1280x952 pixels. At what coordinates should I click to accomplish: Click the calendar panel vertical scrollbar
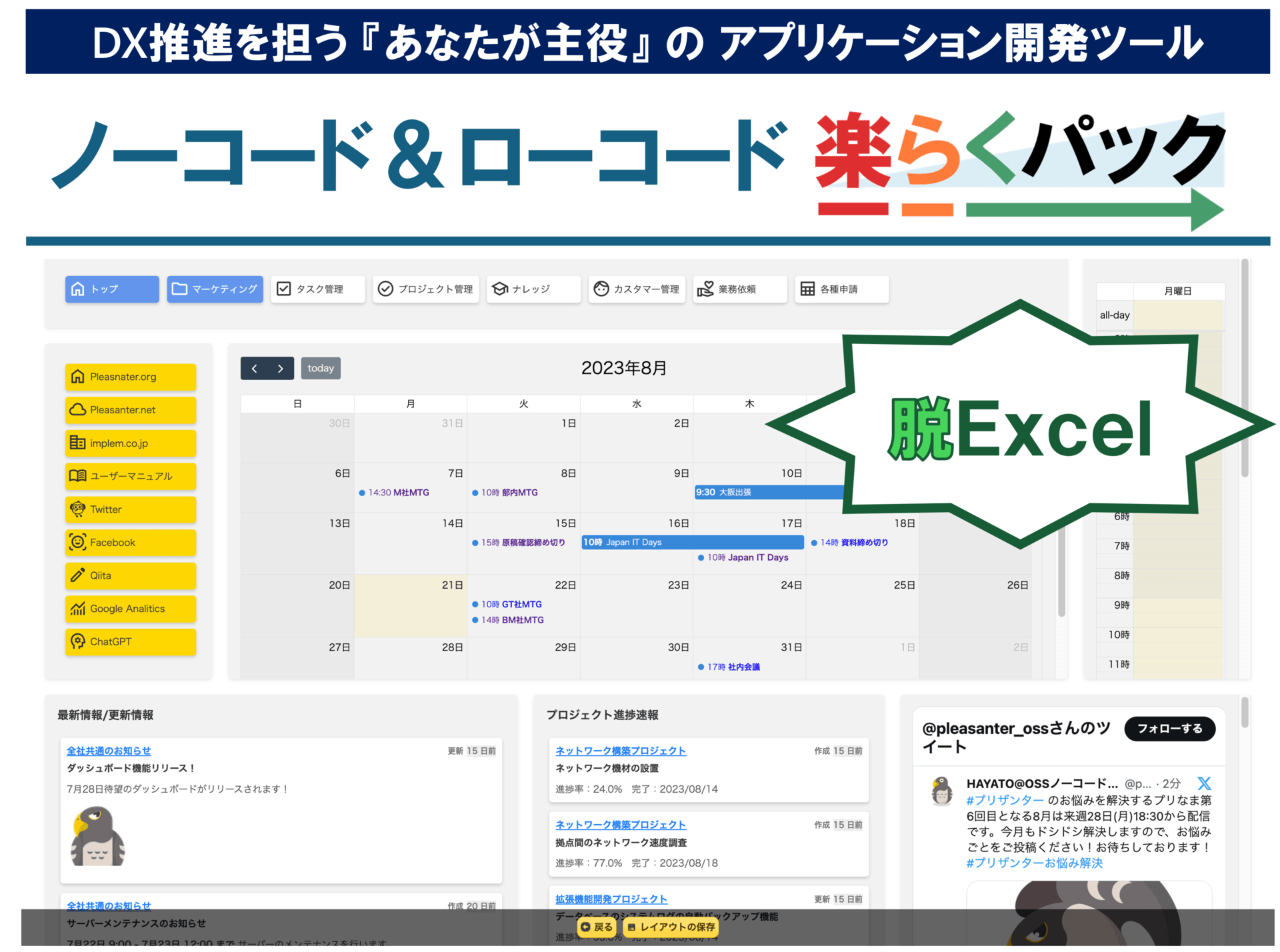1061,573
